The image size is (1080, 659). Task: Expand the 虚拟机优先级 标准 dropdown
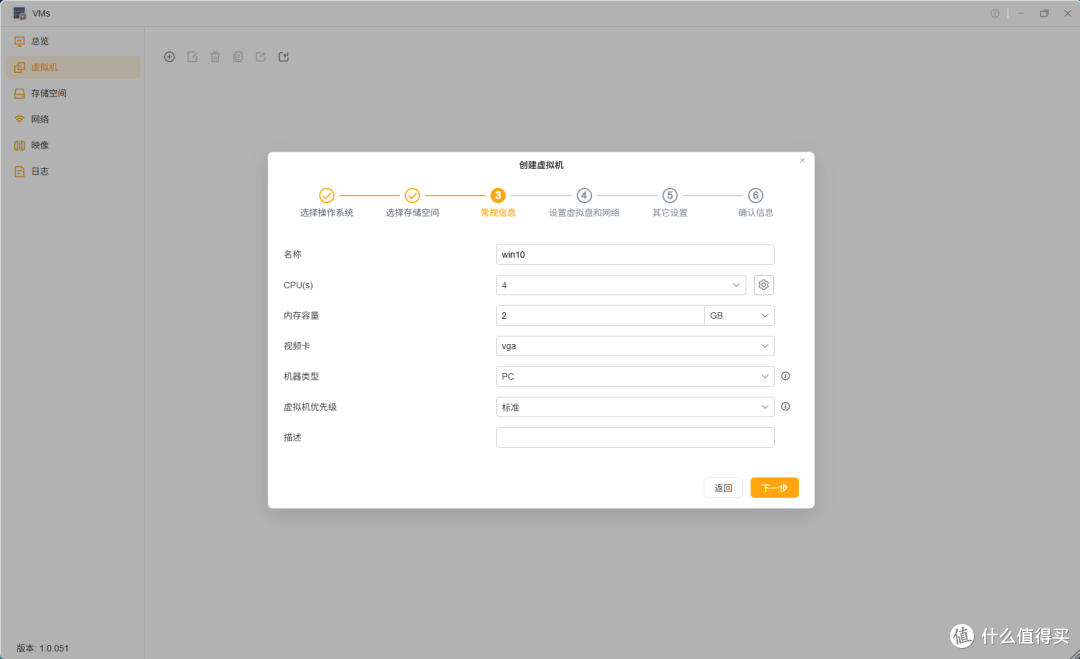point(635,407)
